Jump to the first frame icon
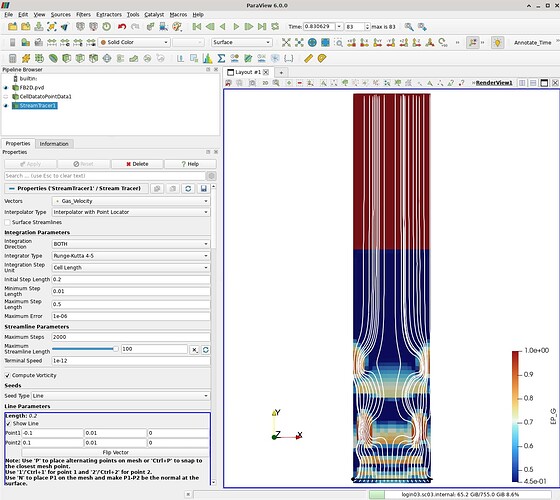The image size is (560, 500). [x=196, y=27]
